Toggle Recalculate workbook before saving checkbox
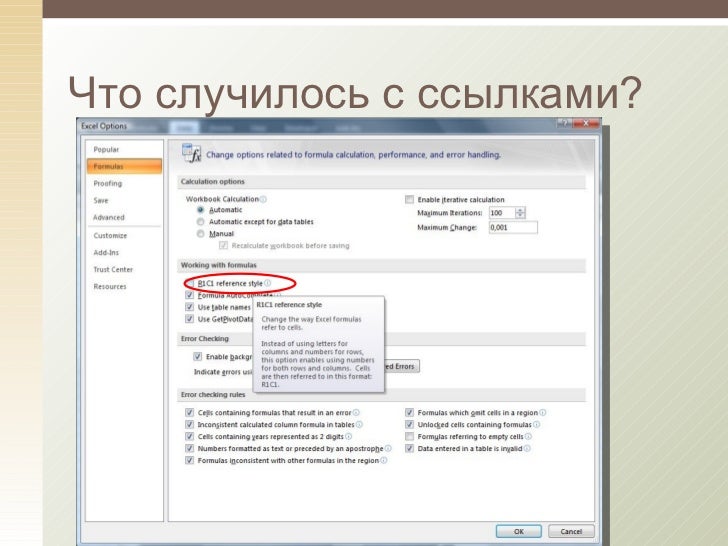 [223, 246]
